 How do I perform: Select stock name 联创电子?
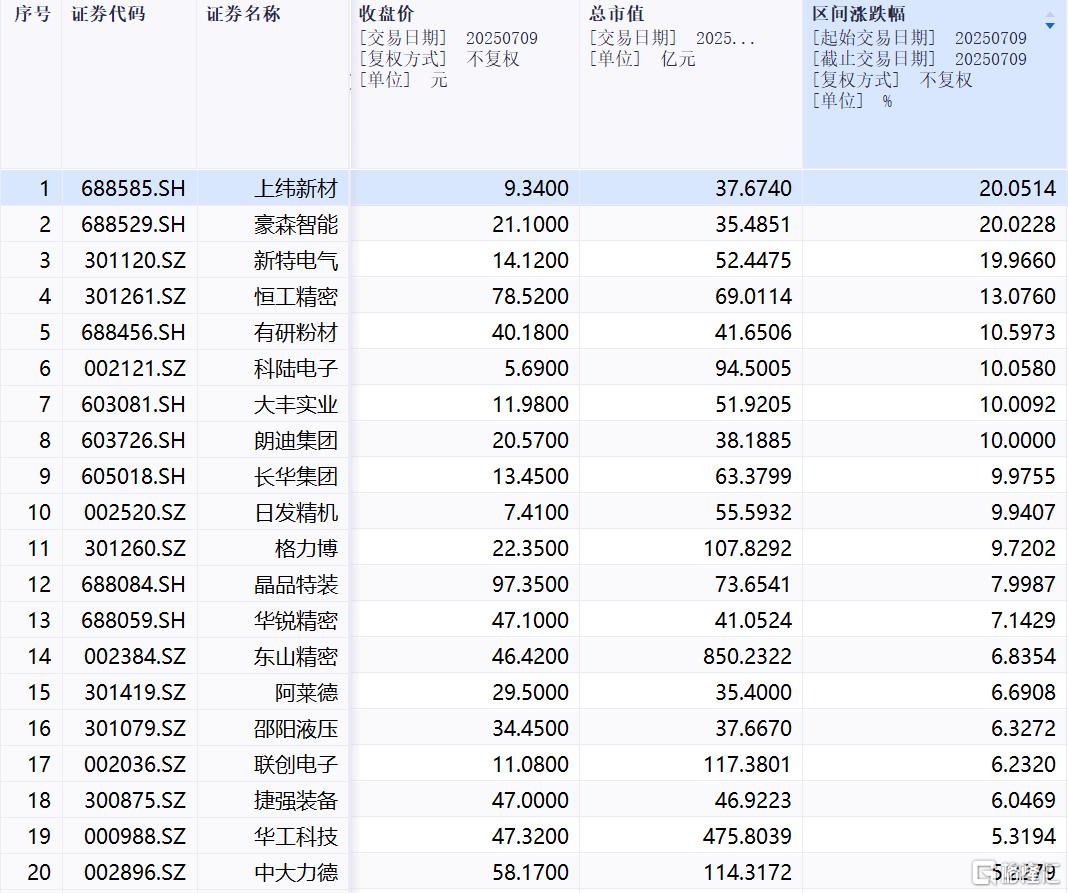point(296,764)
